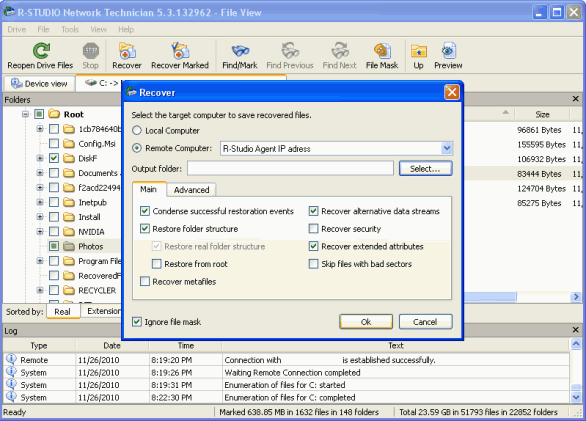
Task: Click the DiskF folder icon
Action: [x=69, y=158]
